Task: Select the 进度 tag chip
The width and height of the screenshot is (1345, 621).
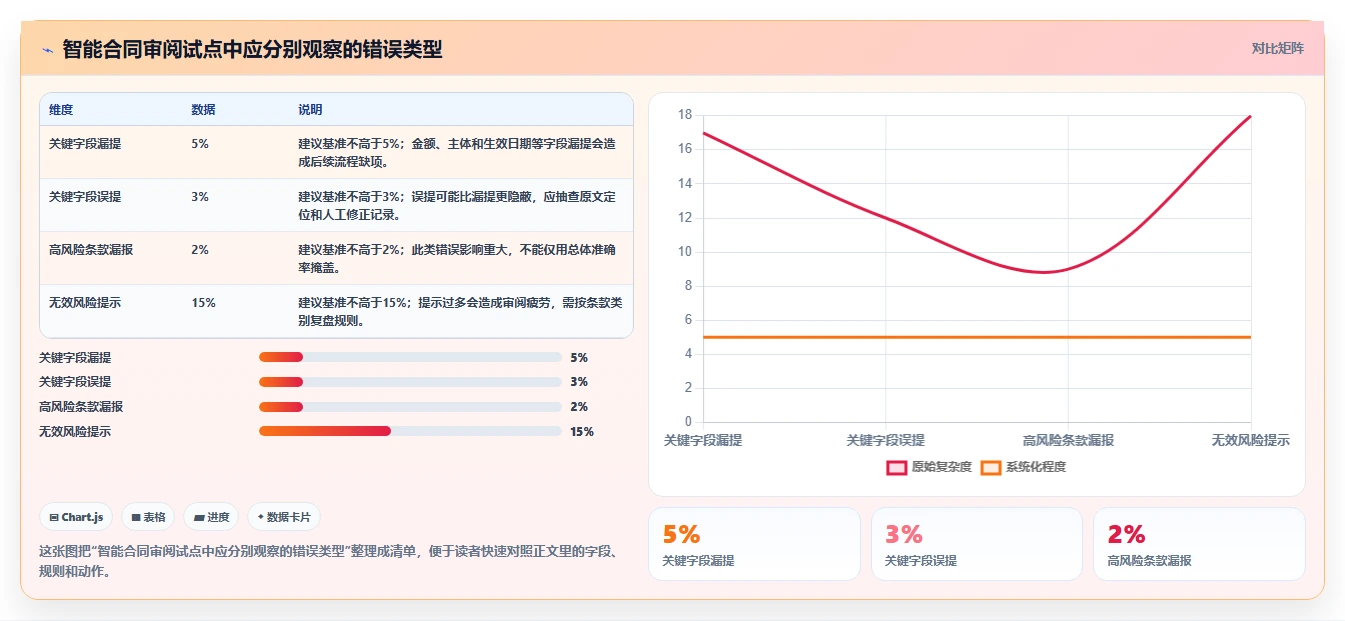Action: click(x=211, y=517)
